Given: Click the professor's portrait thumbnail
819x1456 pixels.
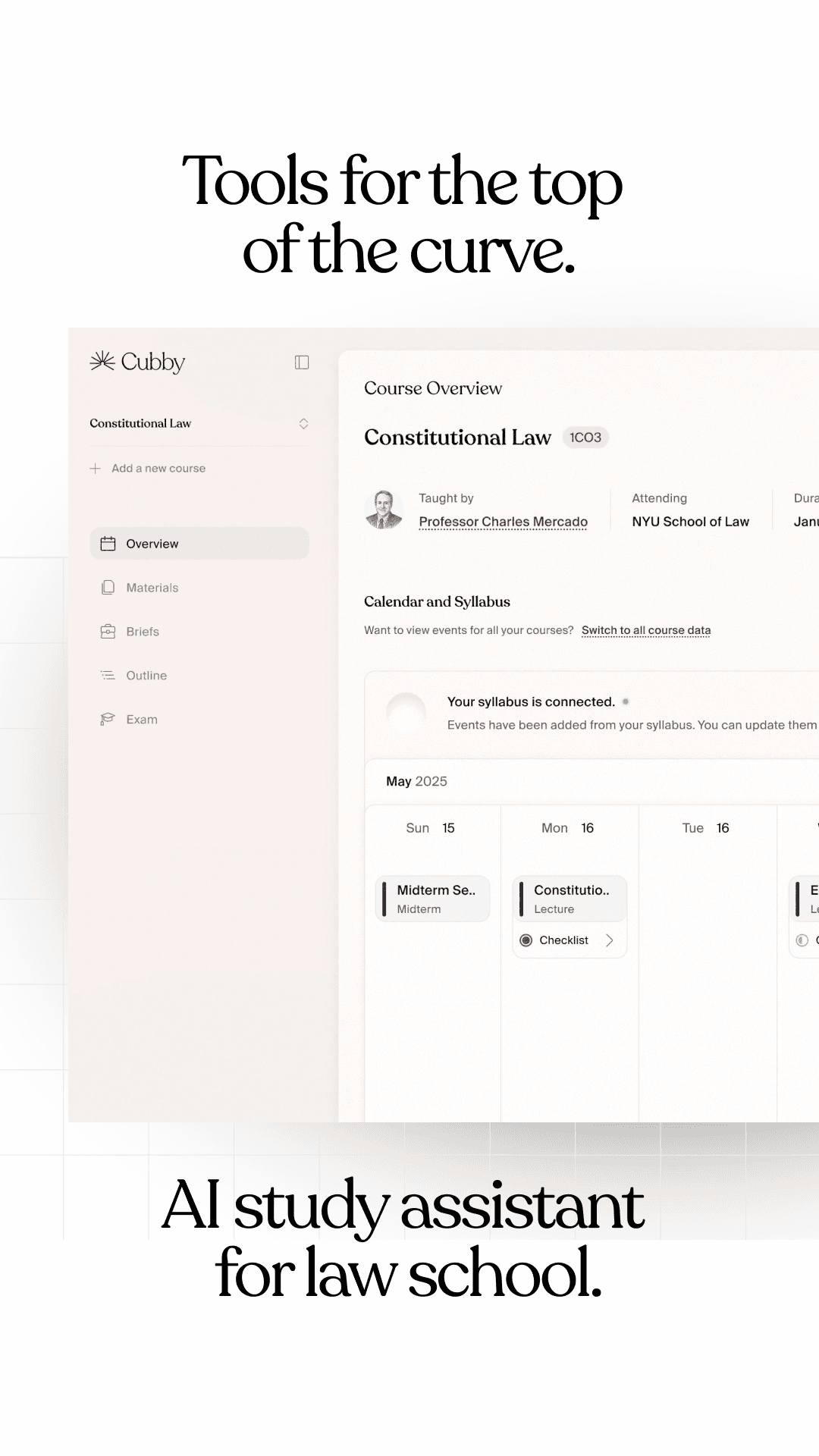Looking at the screenshot, I should [384, 510].
